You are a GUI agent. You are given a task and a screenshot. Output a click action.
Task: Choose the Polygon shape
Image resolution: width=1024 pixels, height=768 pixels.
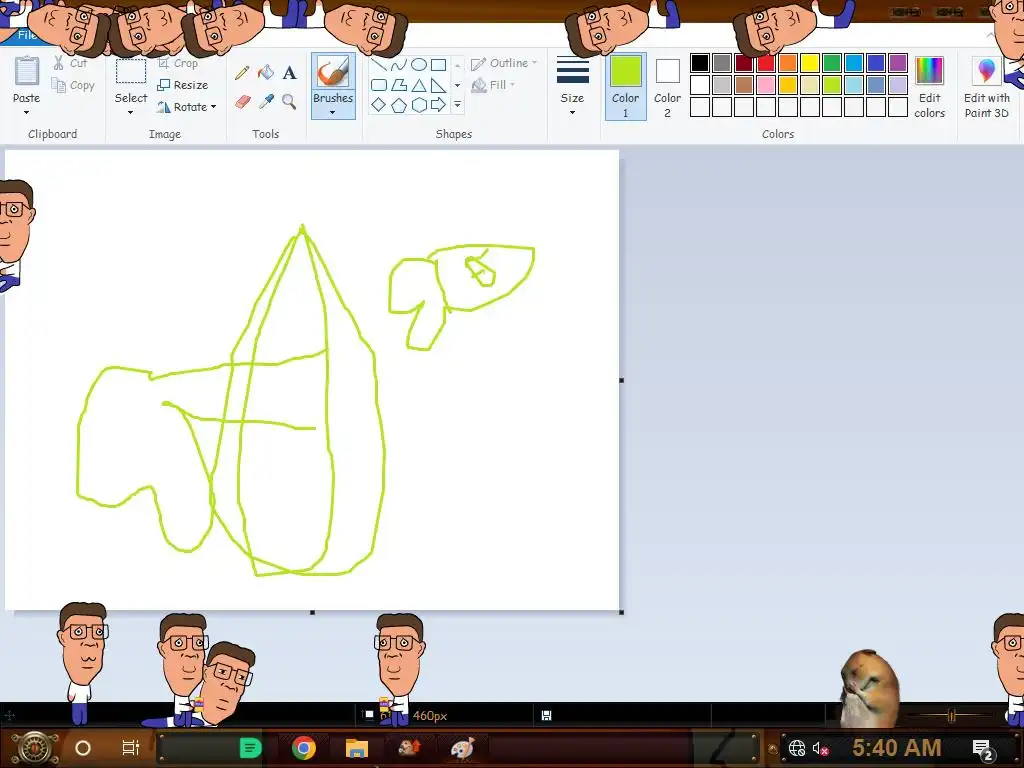[399, 85]
